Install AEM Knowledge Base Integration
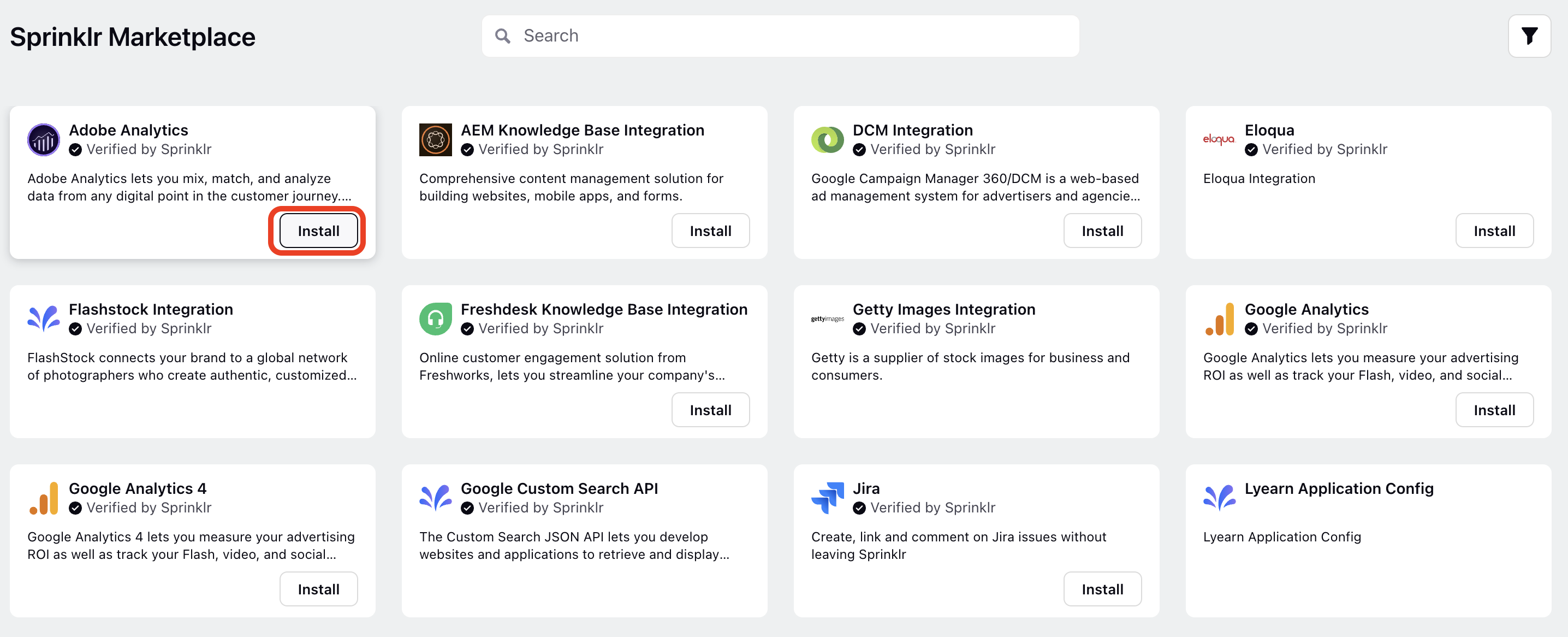The image size is (1568, 637). (x=710, y=231)
